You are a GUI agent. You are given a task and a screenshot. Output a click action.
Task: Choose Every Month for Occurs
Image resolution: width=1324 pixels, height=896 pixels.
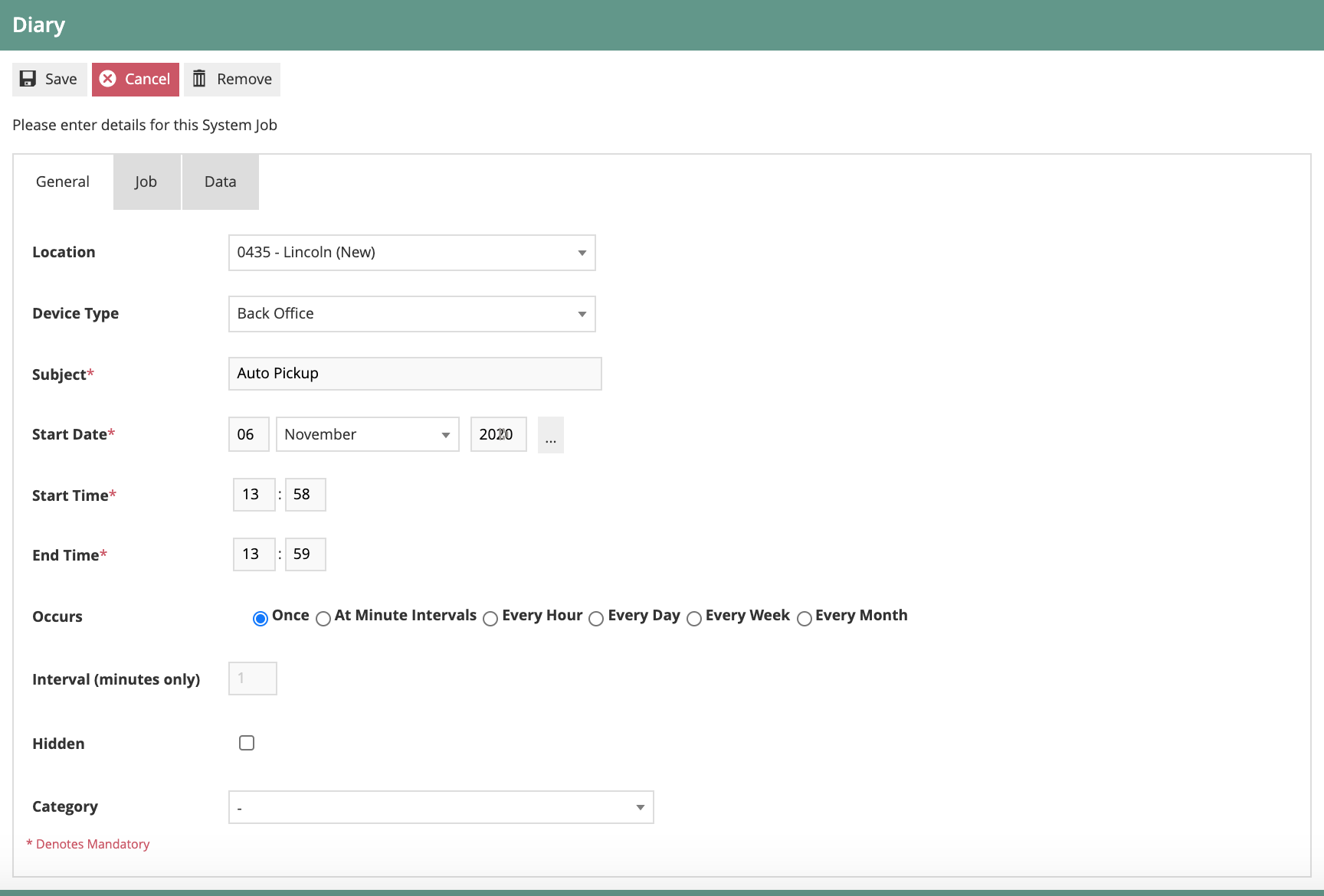pos(804,619)
